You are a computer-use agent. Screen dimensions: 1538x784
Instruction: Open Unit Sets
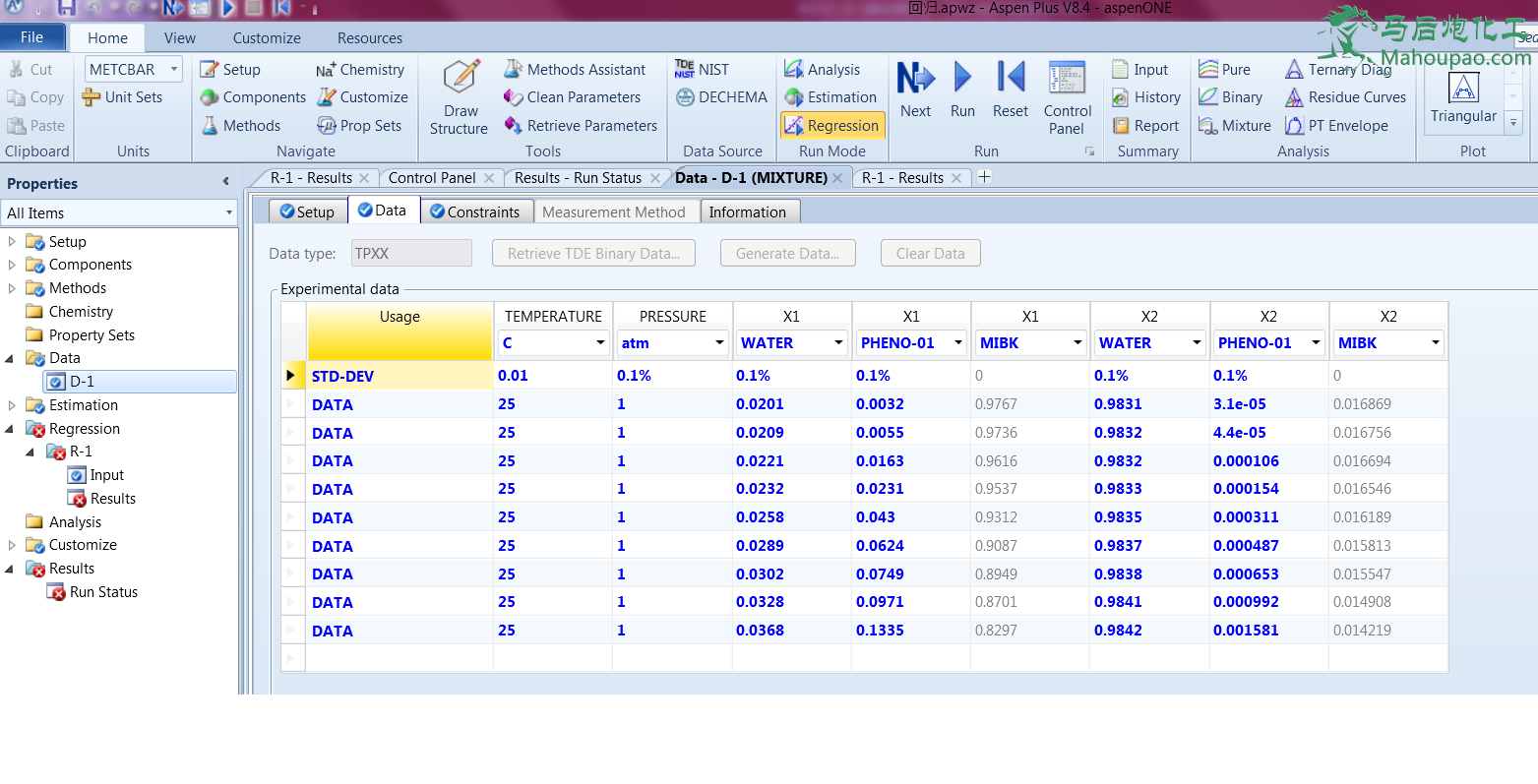pos(122,97)
